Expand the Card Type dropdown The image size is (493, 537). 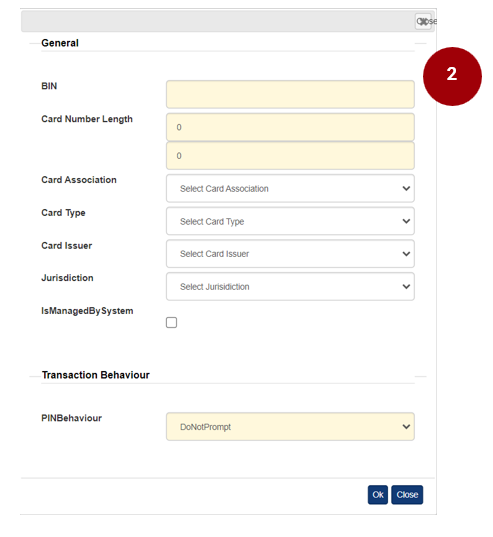click(290, 221)
